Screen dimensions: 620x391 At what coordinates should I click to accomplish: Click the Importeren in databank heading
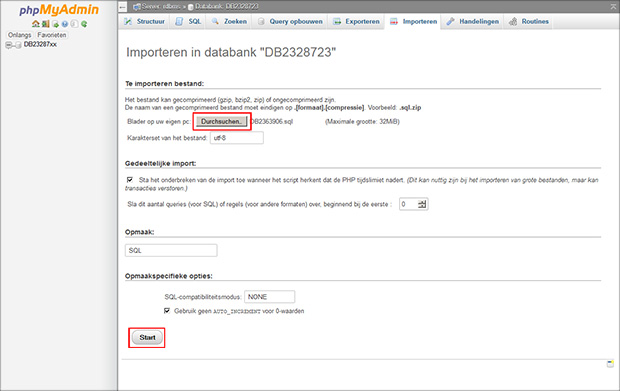click(x=231, y=52)
